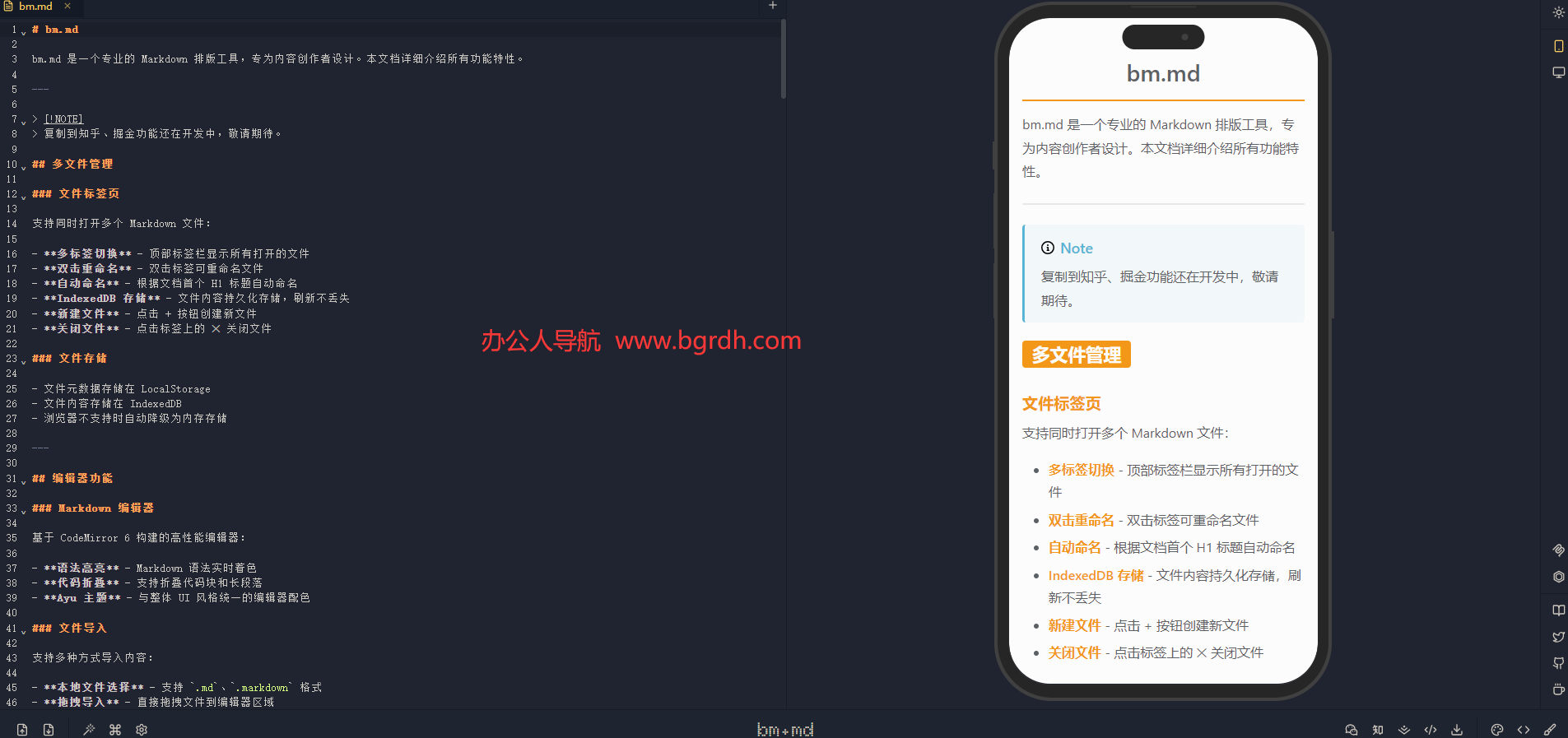Place cursor on '[!NOTE]' in editor line 7
The width and height of the screenshot is (1568, 738).
63,119
